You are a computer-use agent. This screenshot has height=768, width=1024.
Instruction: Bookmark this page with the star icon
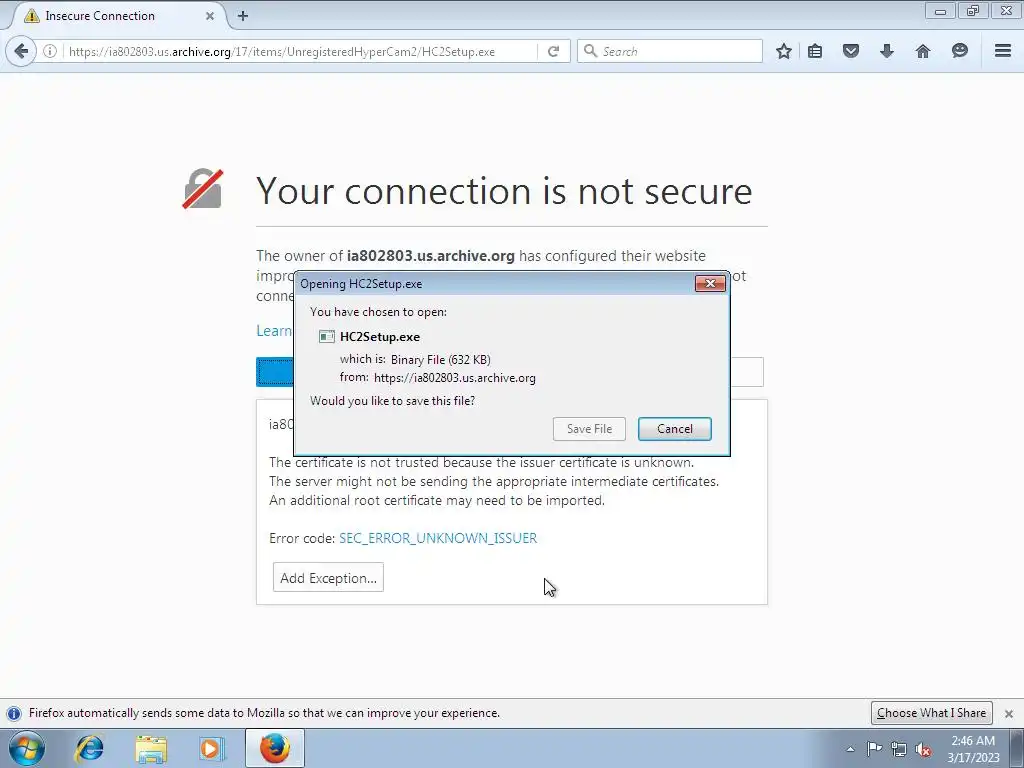pos(784,51)
